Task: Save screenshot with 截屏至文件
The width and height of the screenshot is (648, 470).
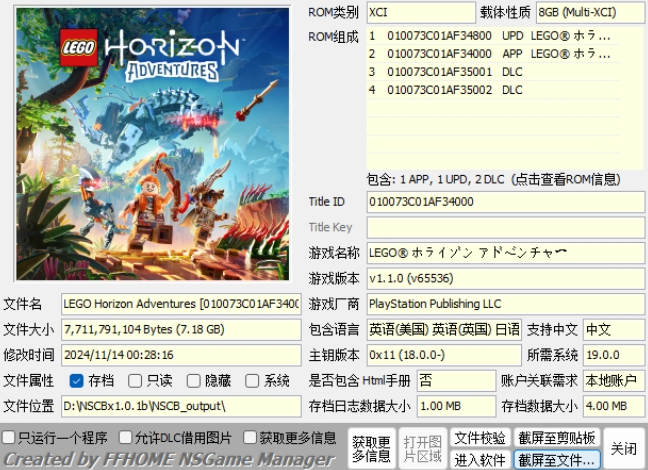Action: pos(557,459)
